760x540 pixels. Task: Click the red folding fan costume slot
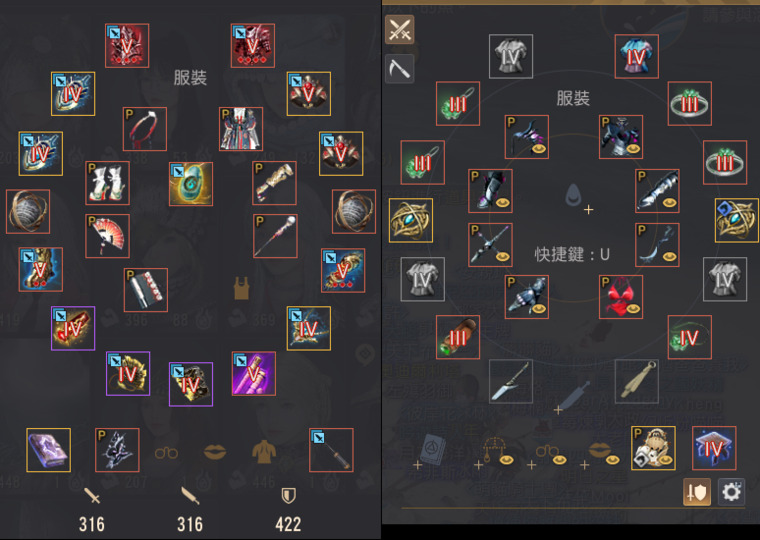click(107, 236)
